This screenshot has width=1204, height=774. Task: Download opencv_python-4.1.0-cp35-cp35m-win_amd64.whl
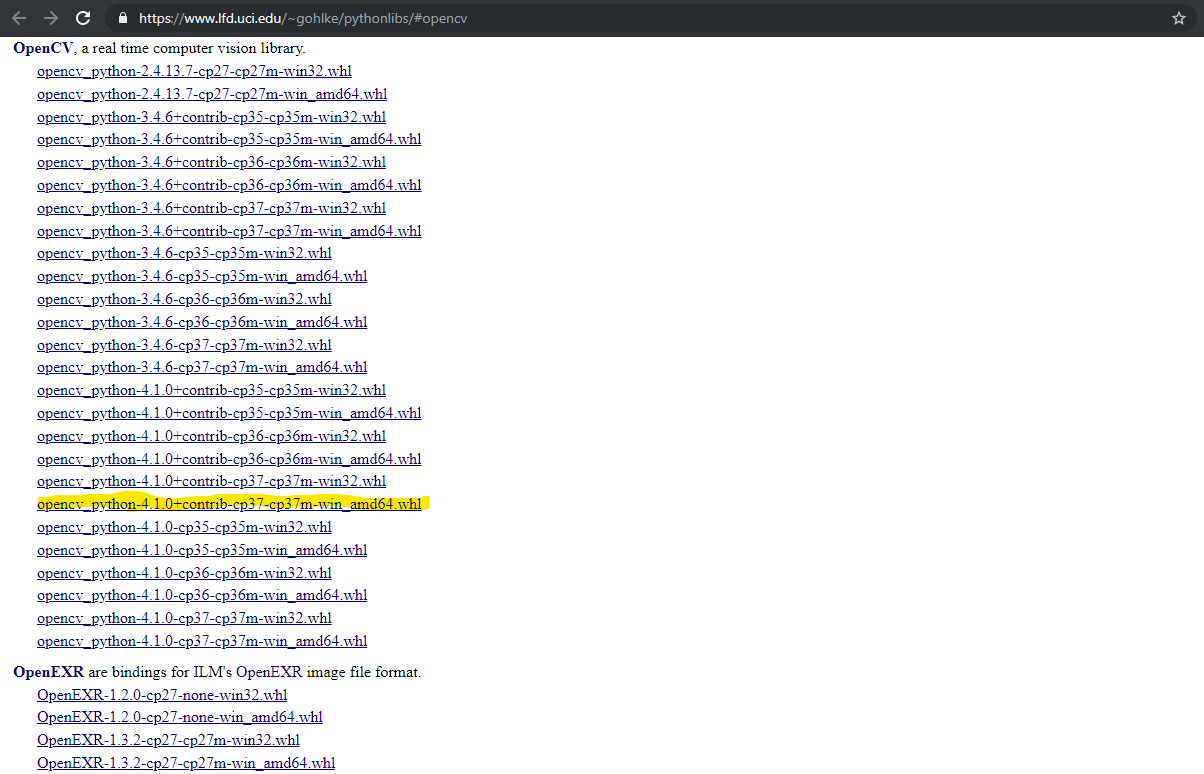(202, 550)
